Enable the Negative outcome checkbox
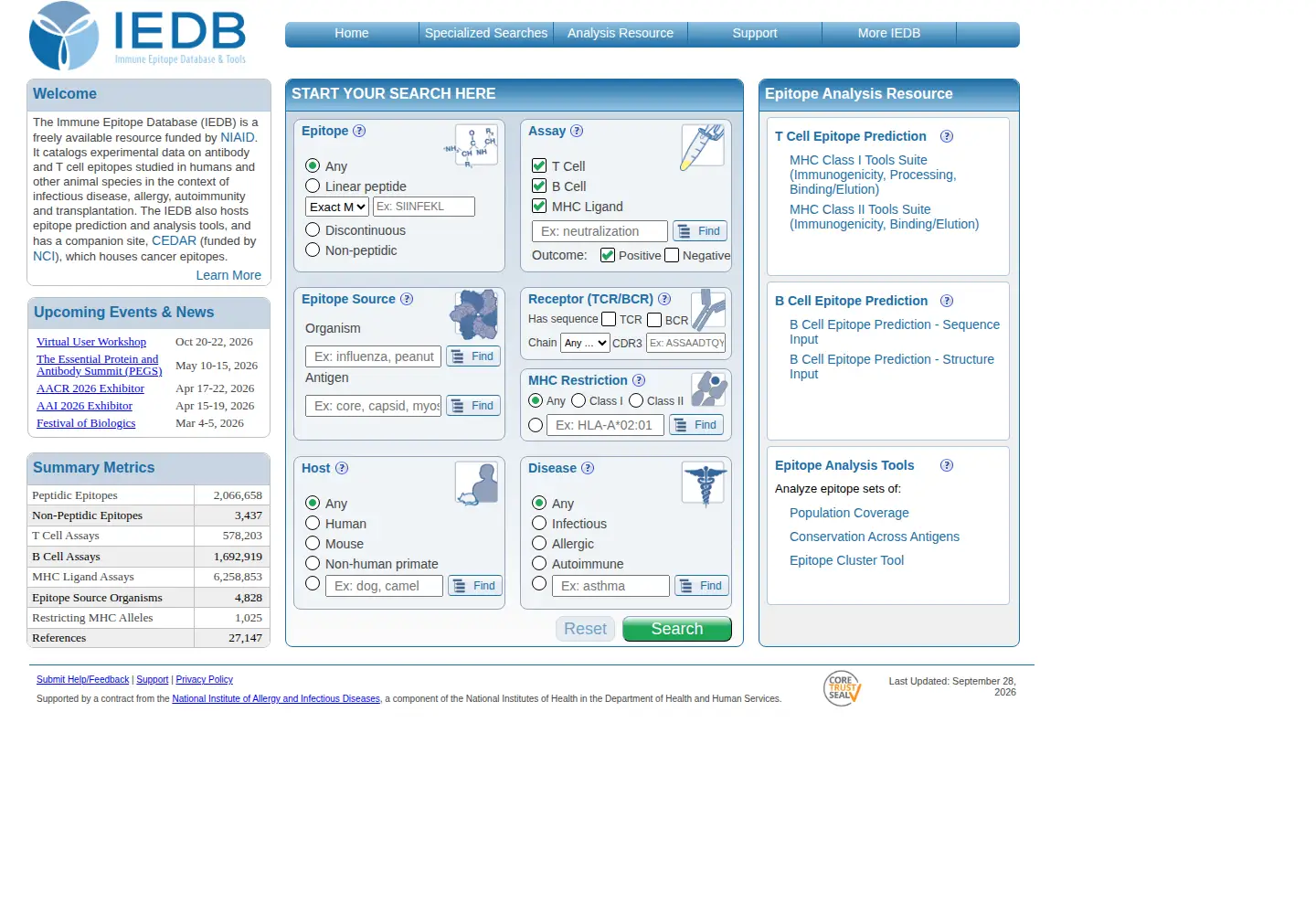This screenshot has width=1316, height=914. [672, 255]
